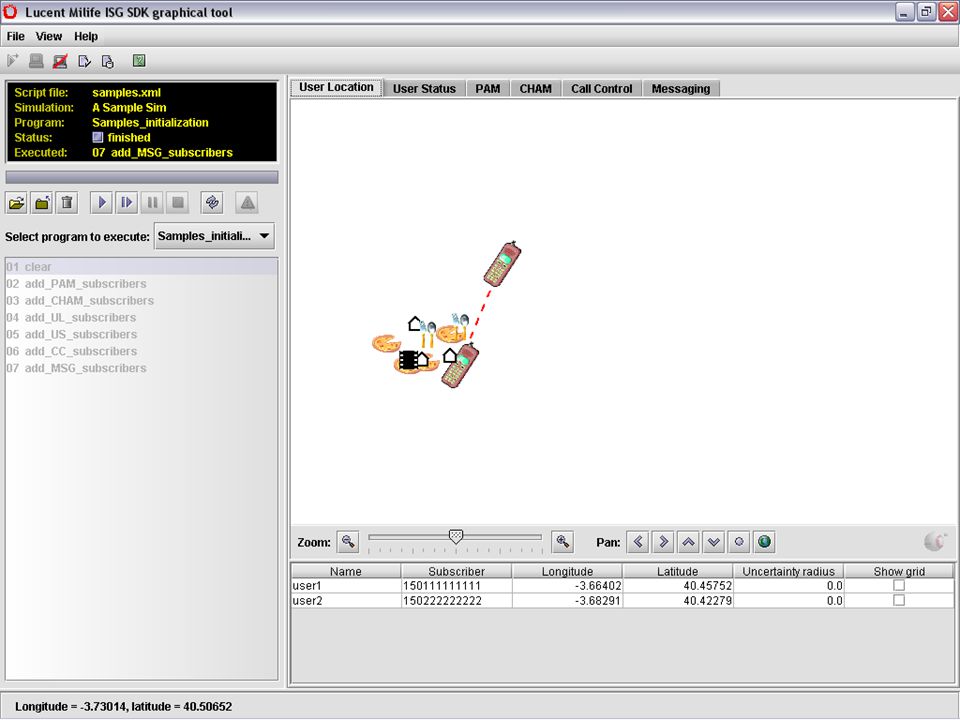The height and width of the screenshot is (720, 960).
Task: Click the execution progress bar
Action: (x=141, y=178)
